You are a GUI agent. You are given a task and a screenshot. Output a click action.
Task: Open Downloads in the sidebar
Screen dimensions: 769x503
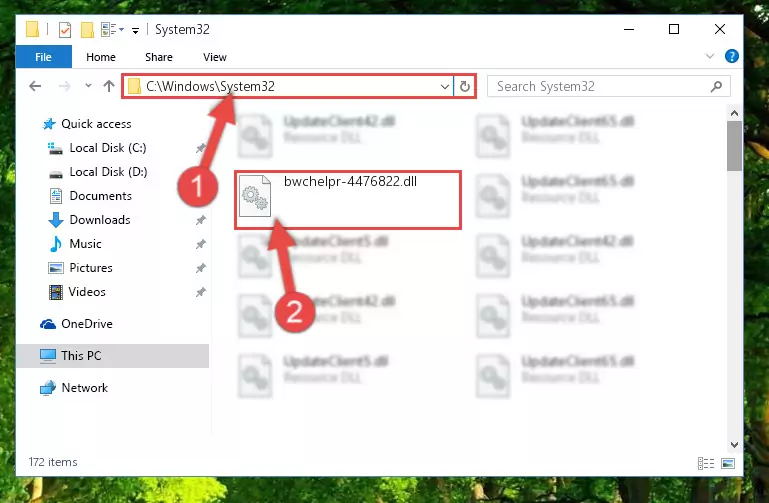coord(90,220)
